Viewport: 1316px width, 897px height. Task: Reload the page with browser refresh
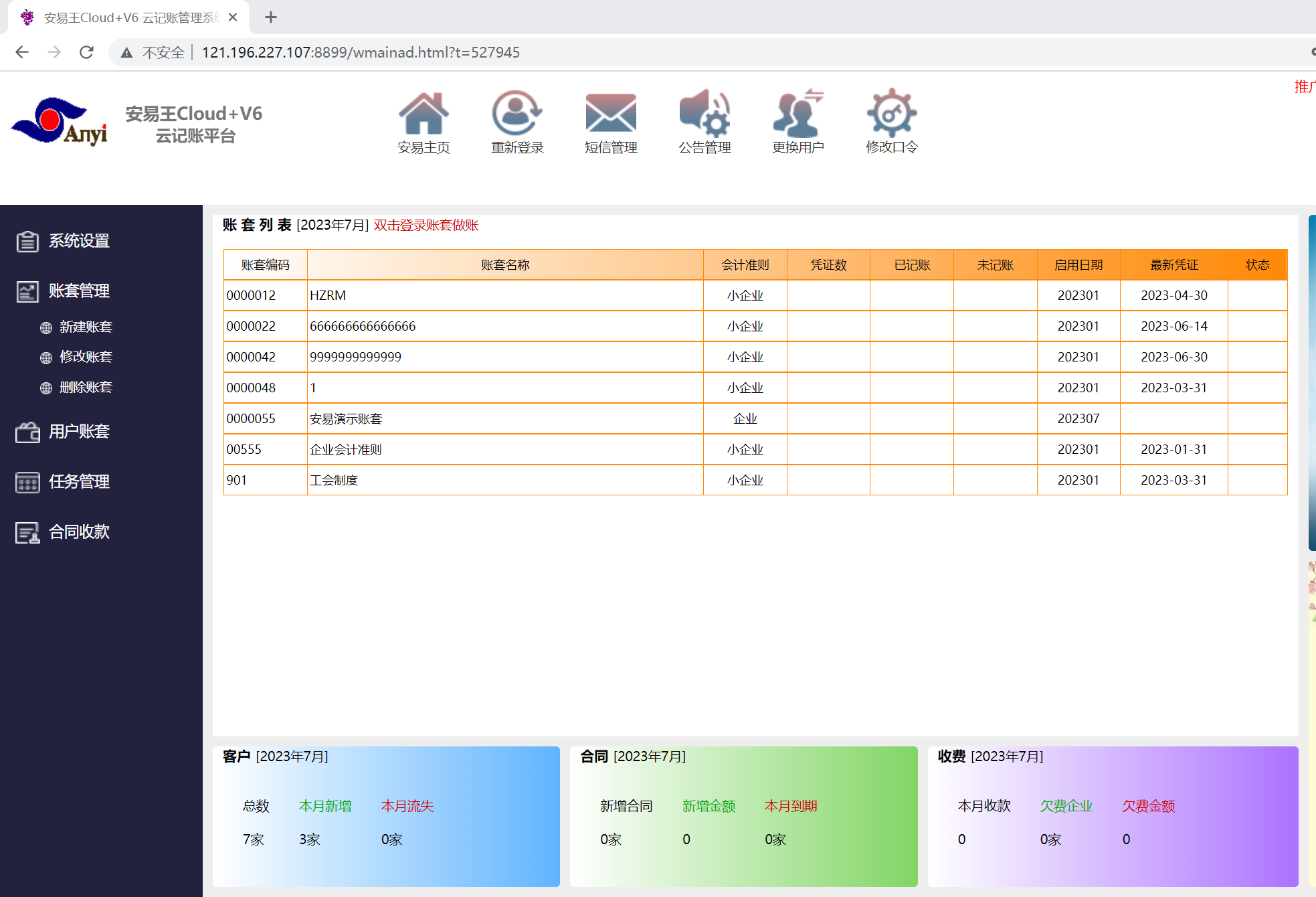[86, 52]
